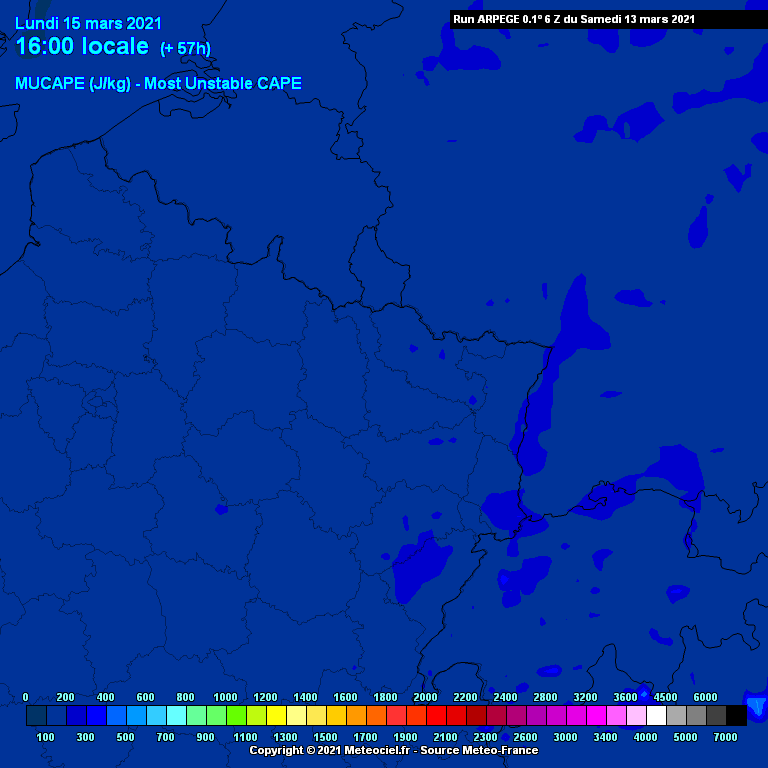Image resolution: width=768 pixels, height=768 pixels.
Task: Click the "2000" legend scale label
Action: 425,697
